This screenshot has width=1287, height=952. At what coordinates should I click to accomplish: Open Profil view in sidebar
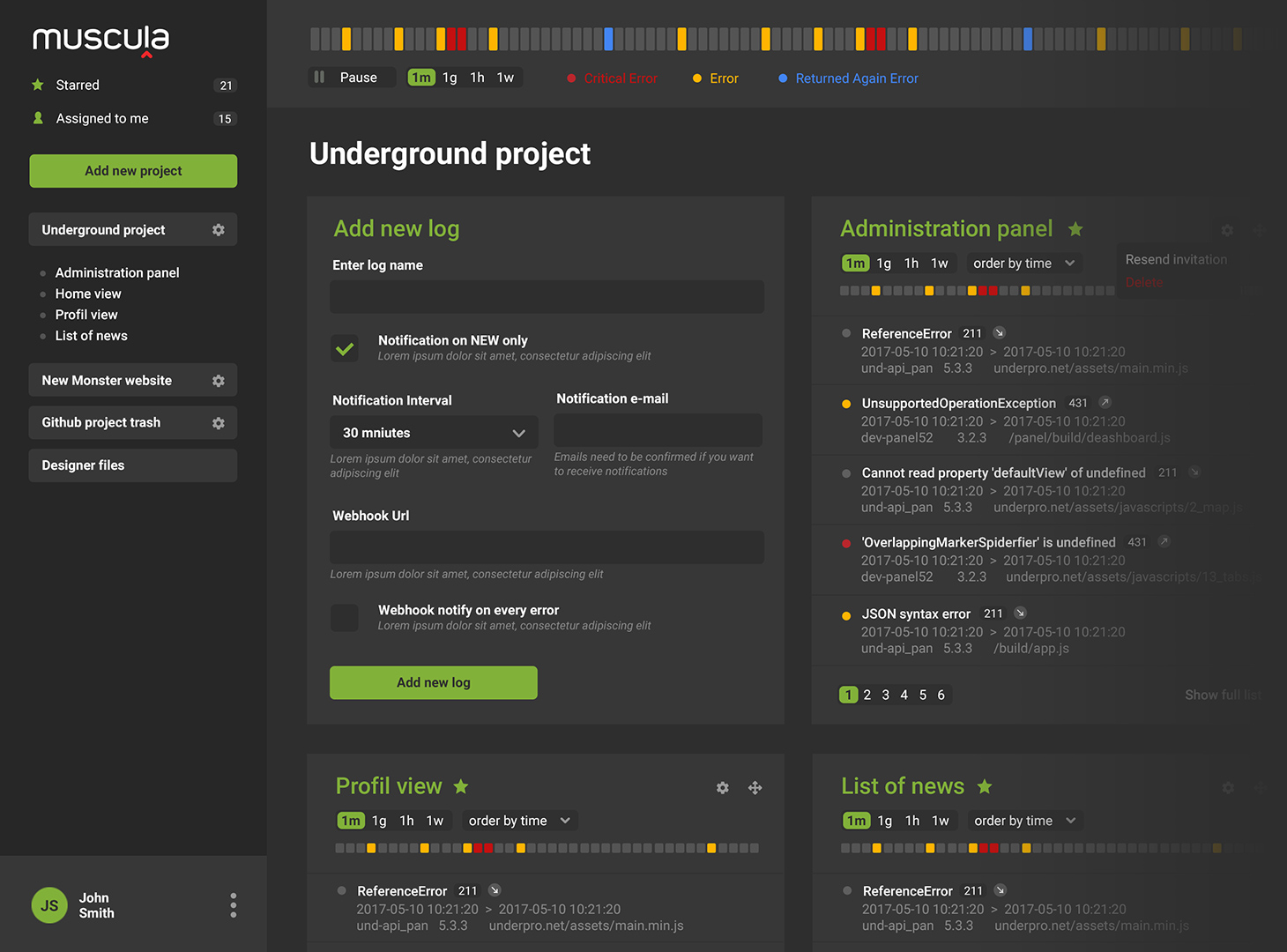86,315
